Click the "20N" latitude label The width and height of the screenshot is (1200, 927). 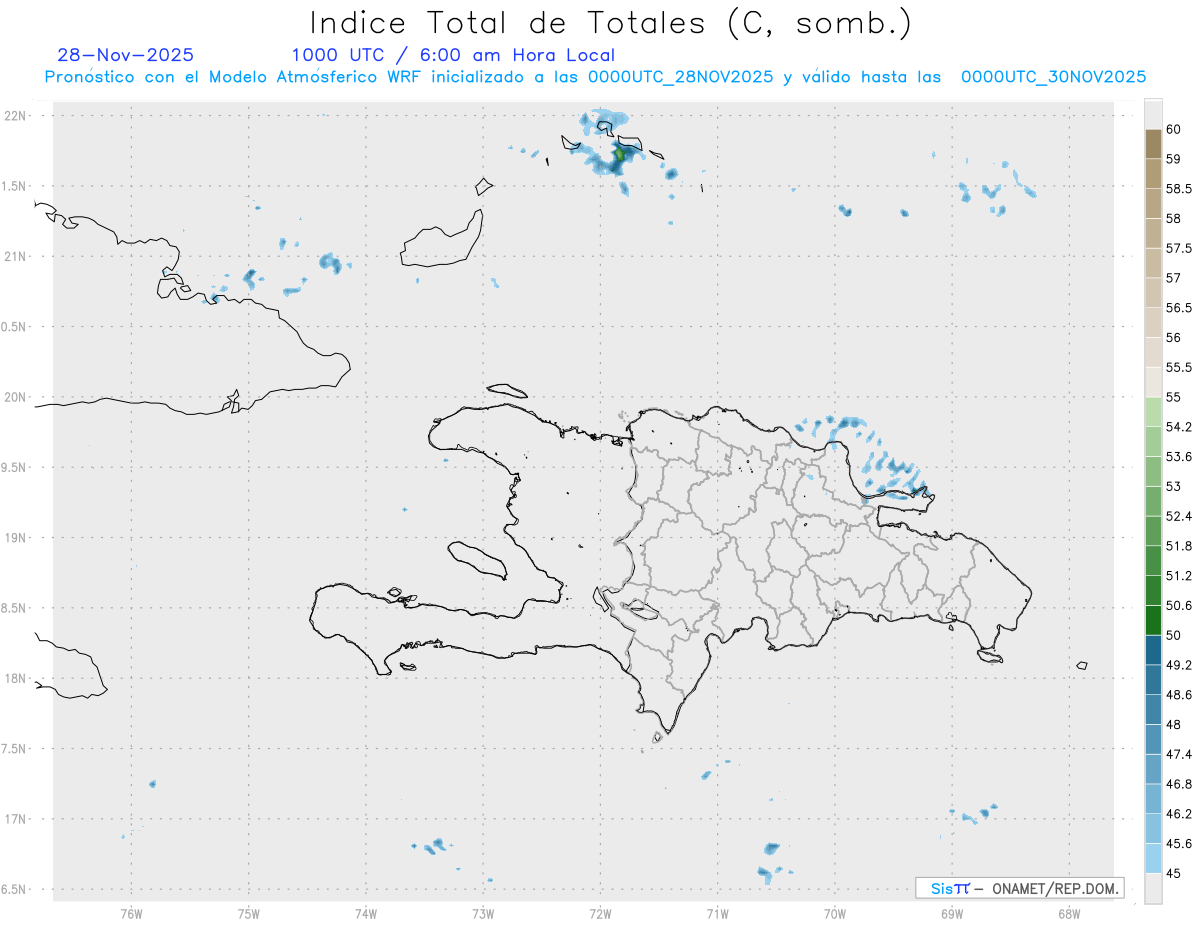pos(17,397)
